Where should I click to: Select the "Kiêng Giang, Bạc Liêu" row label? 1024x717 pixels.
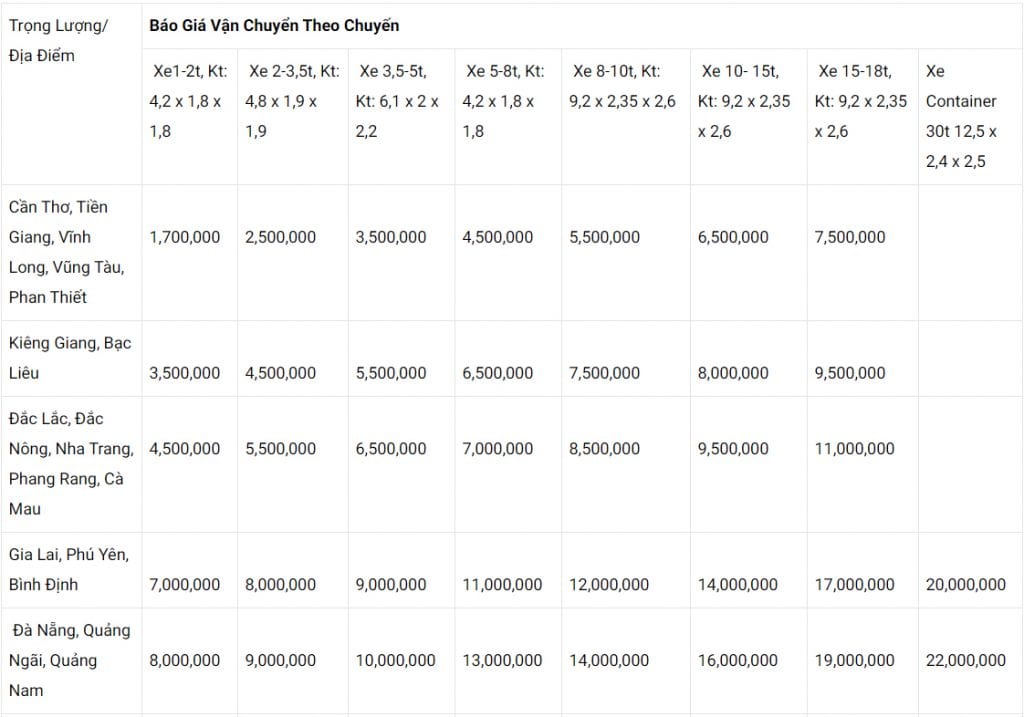(x=70, y=358)
